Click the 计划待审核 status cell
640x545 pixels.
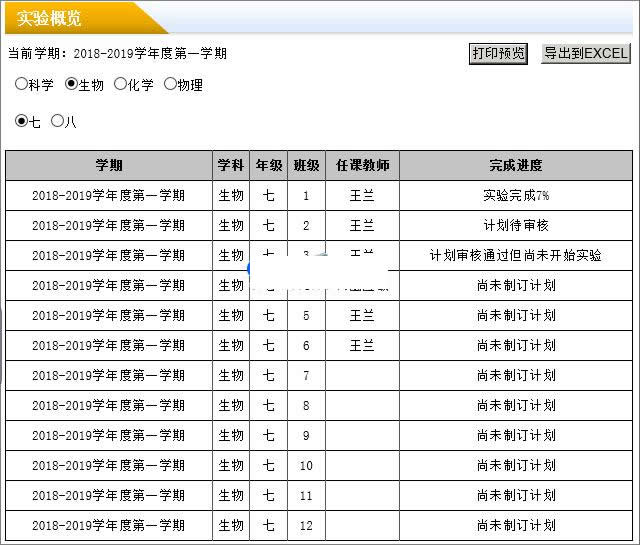516,225
